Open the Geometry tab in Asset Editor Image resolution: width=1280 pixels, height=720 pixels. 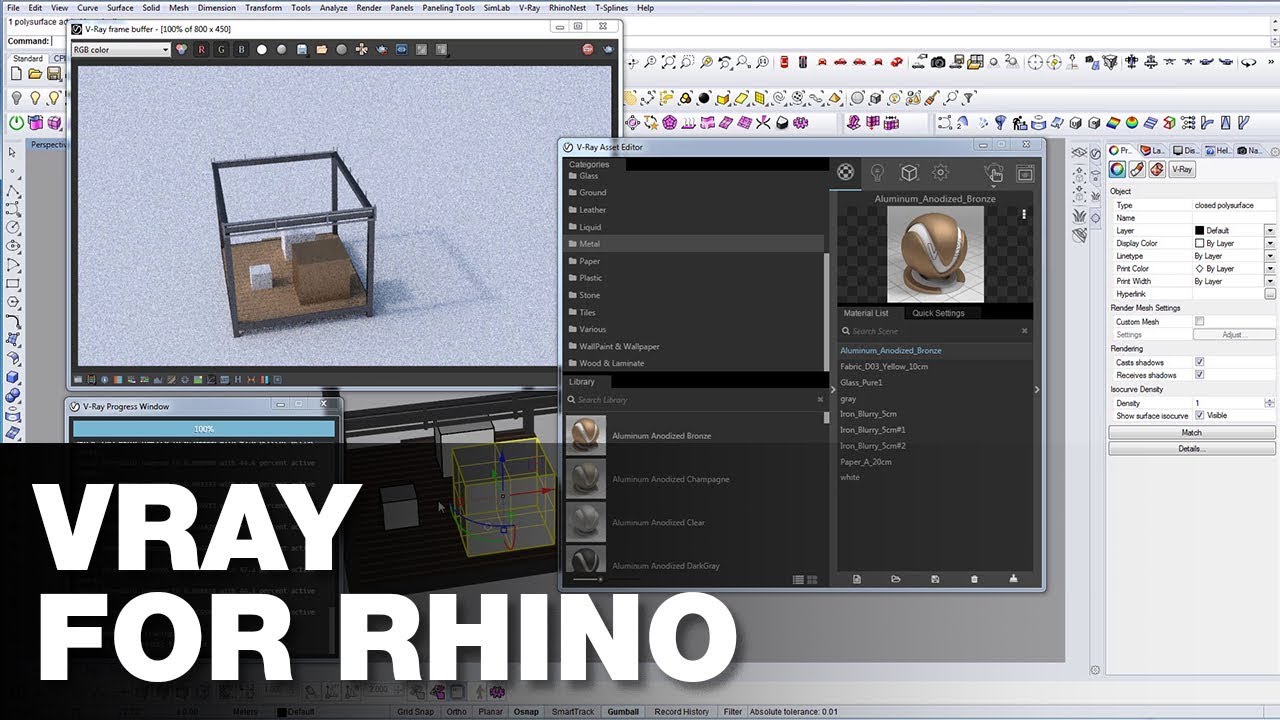point(909,172)
